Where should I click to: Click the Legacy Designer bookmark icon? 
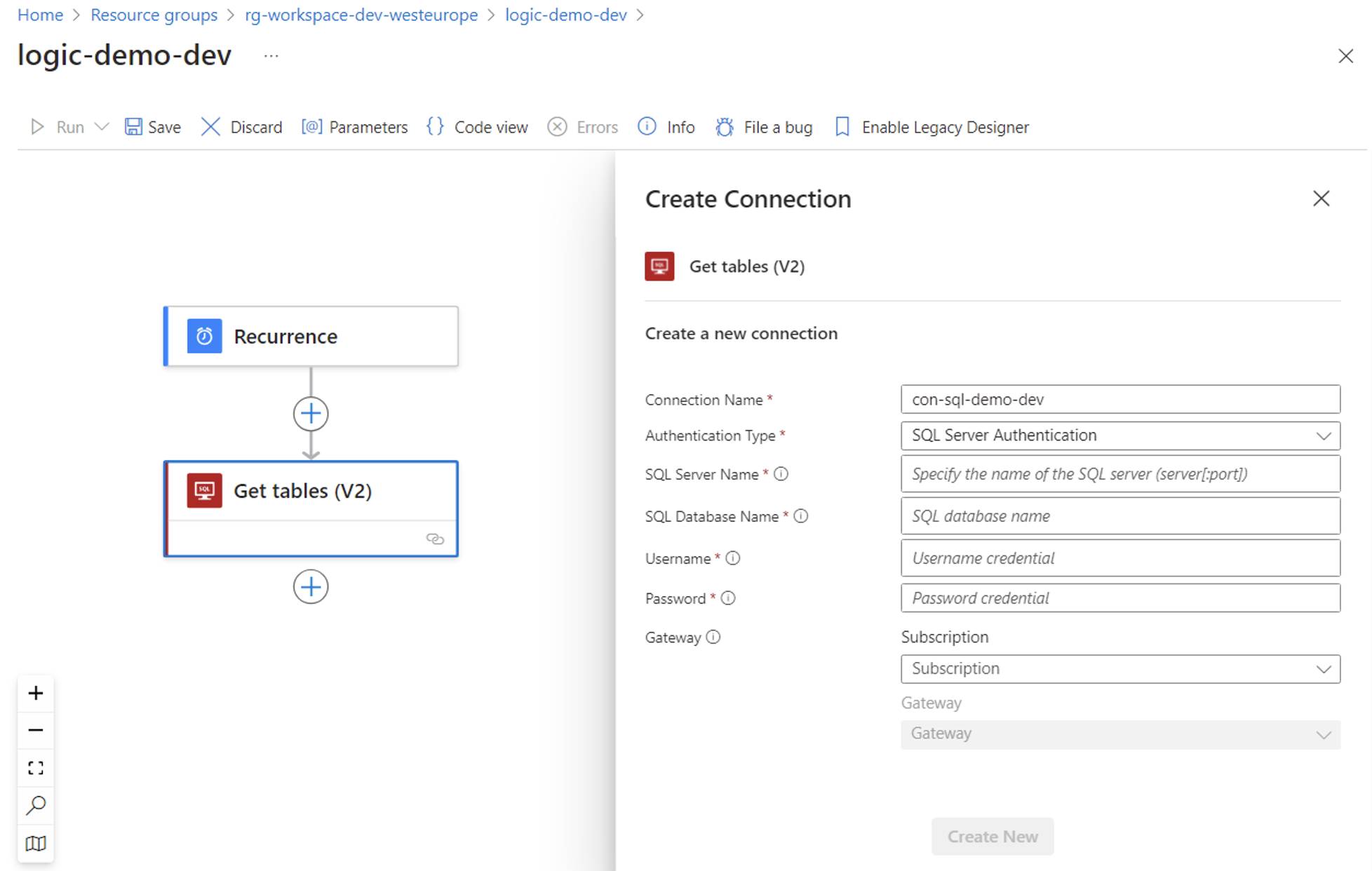(x=842, y=127)
